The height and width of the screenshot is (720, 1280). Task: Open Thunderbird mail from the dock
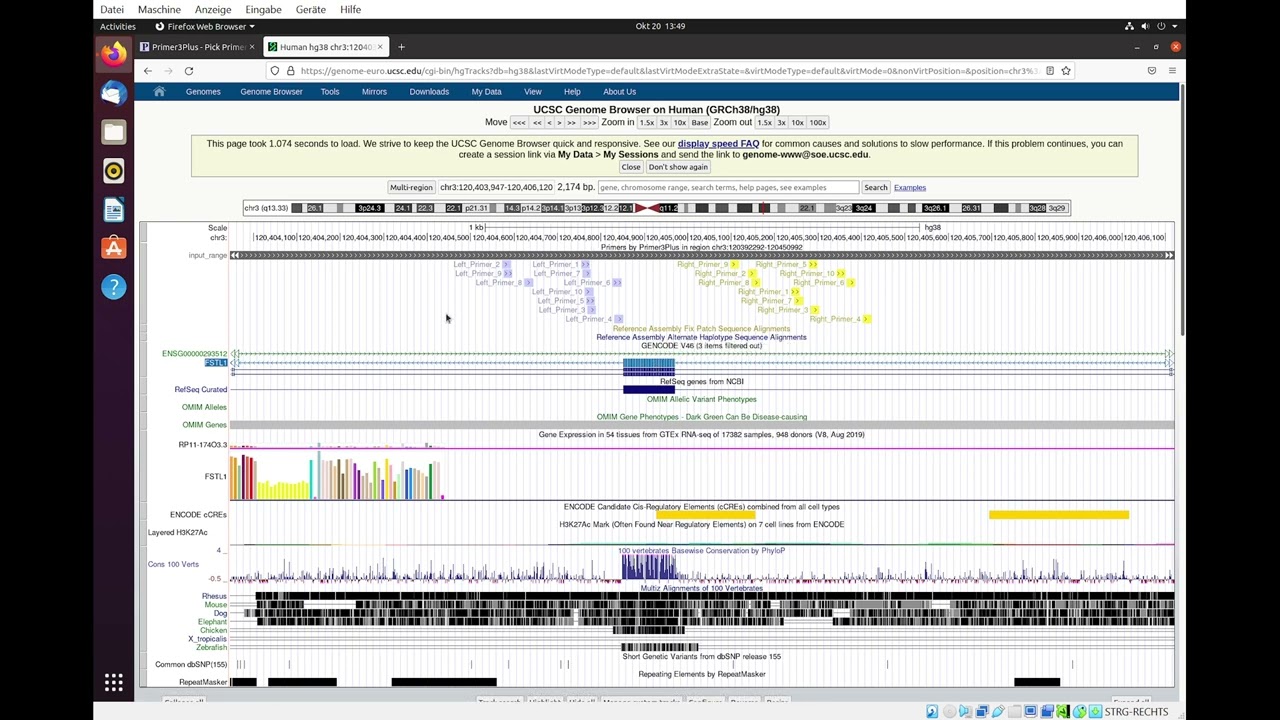click(x=114, y=93)
